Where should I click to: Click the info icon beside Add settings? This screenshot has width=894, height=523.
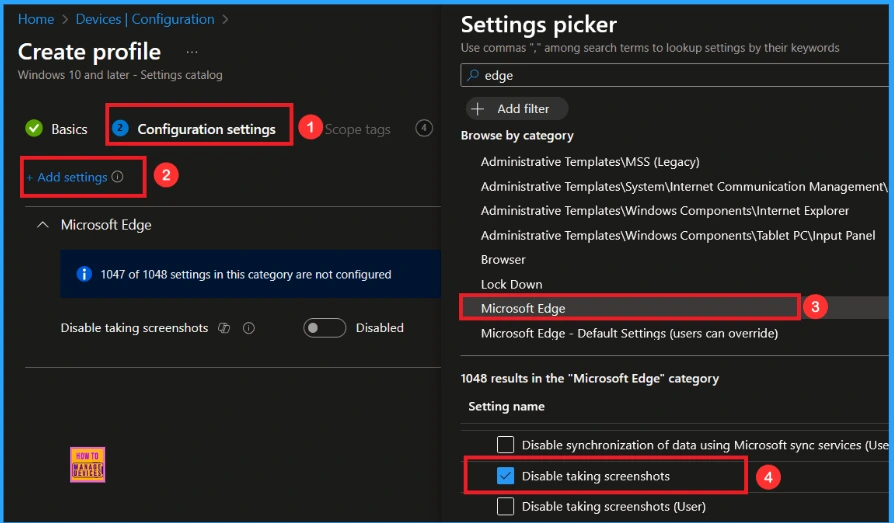117,177
